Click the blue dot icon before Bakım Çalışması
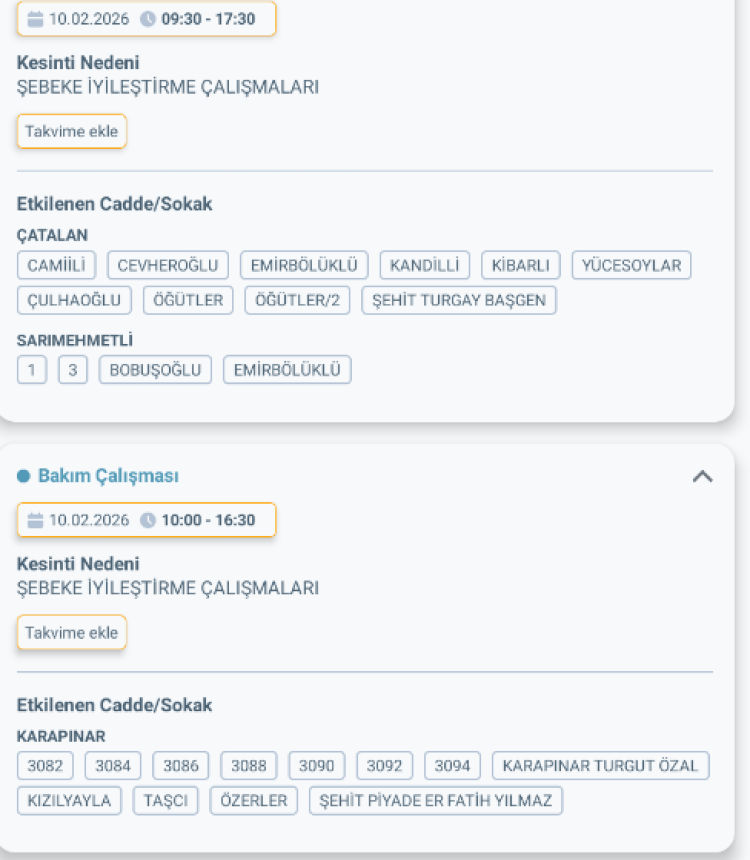The width and height of the screenshot is (750, 860). [23, 475]
